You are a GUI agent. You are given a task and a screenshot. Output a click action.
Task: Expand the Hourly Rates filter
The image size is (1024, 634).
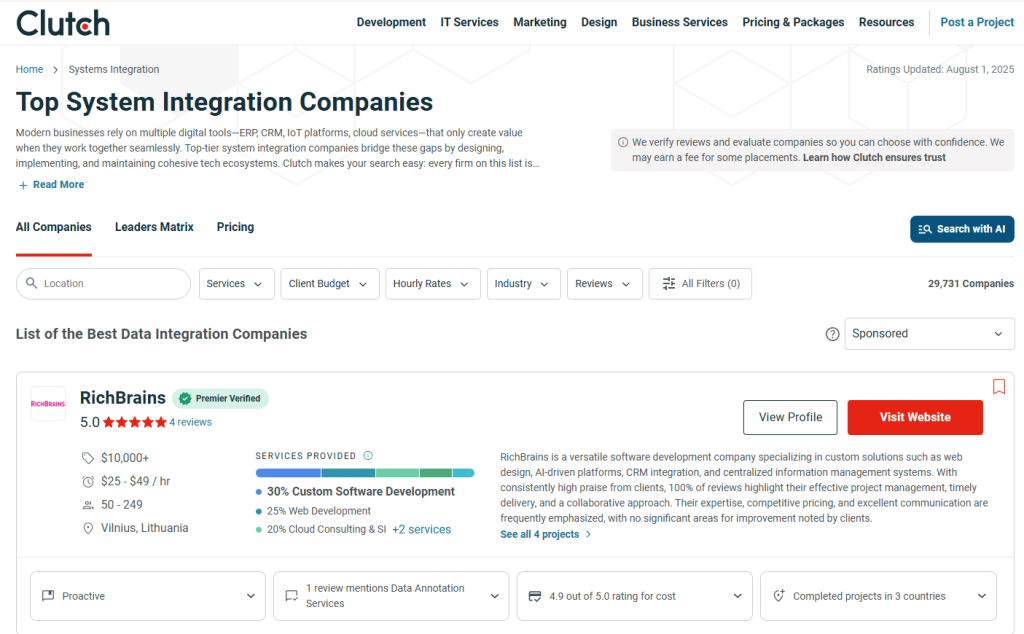click(432, 284)
